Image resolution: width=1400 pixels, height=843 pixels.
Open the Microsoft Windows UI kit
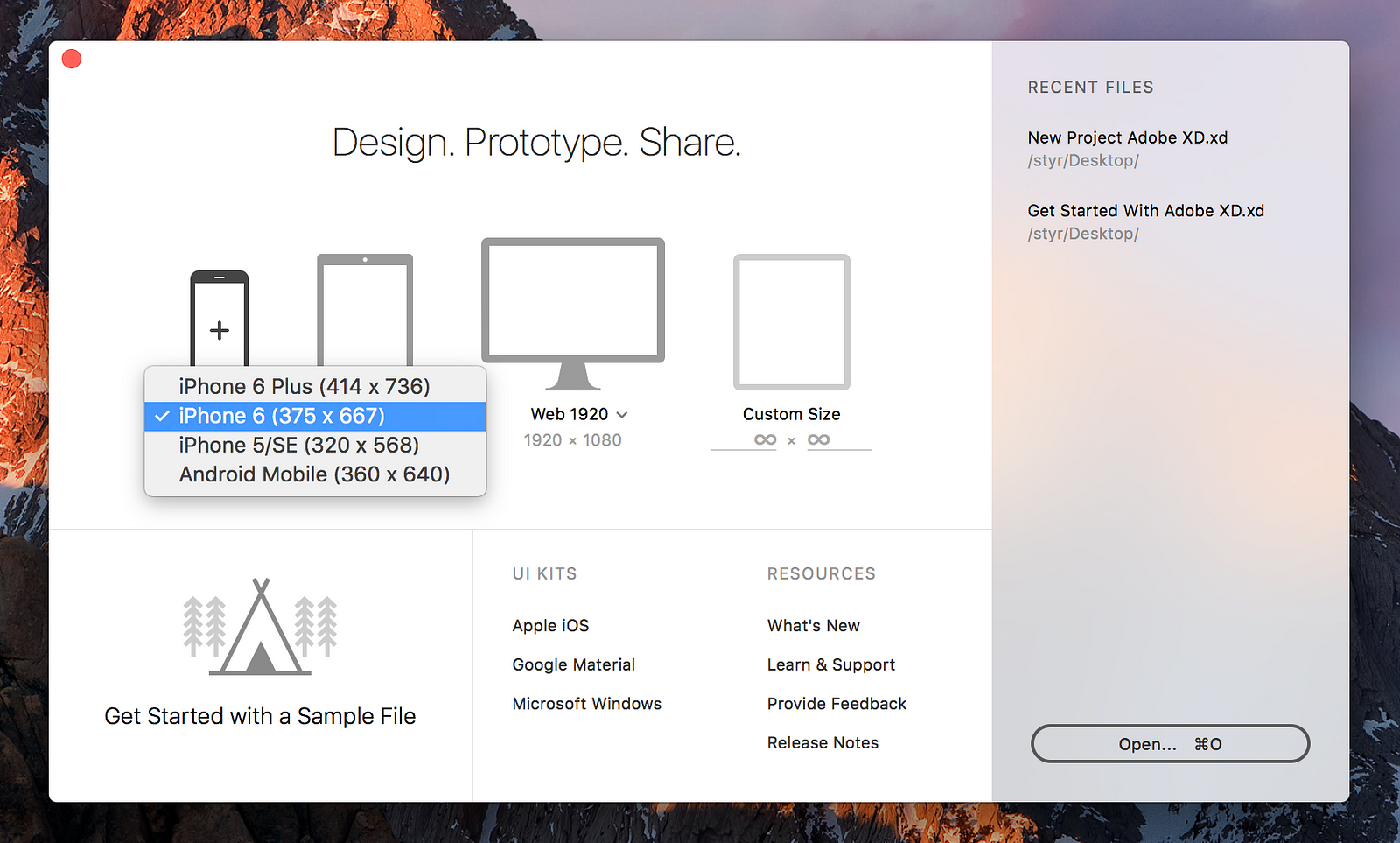click(x=587, y=704)
